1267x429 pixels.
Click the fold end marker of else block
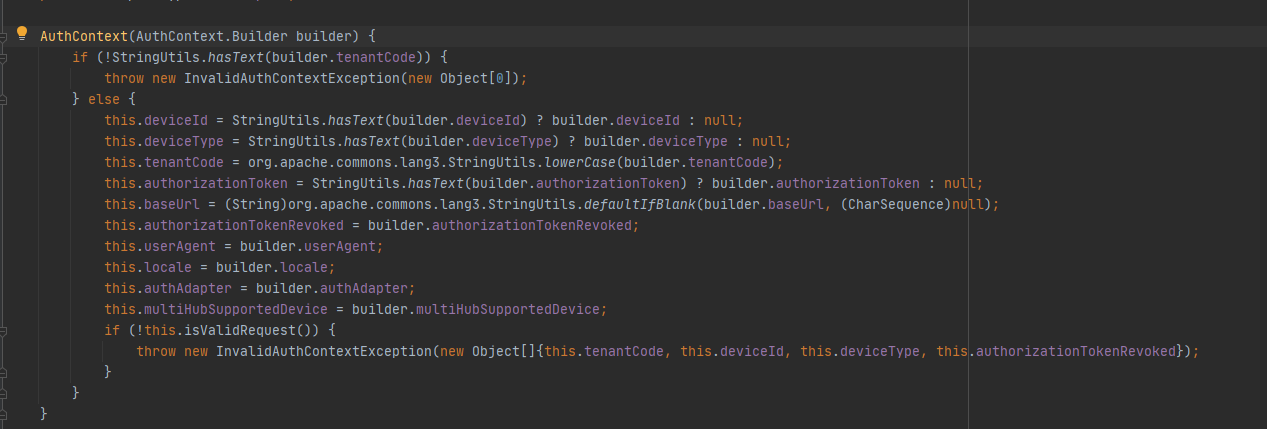click(4, 392)
